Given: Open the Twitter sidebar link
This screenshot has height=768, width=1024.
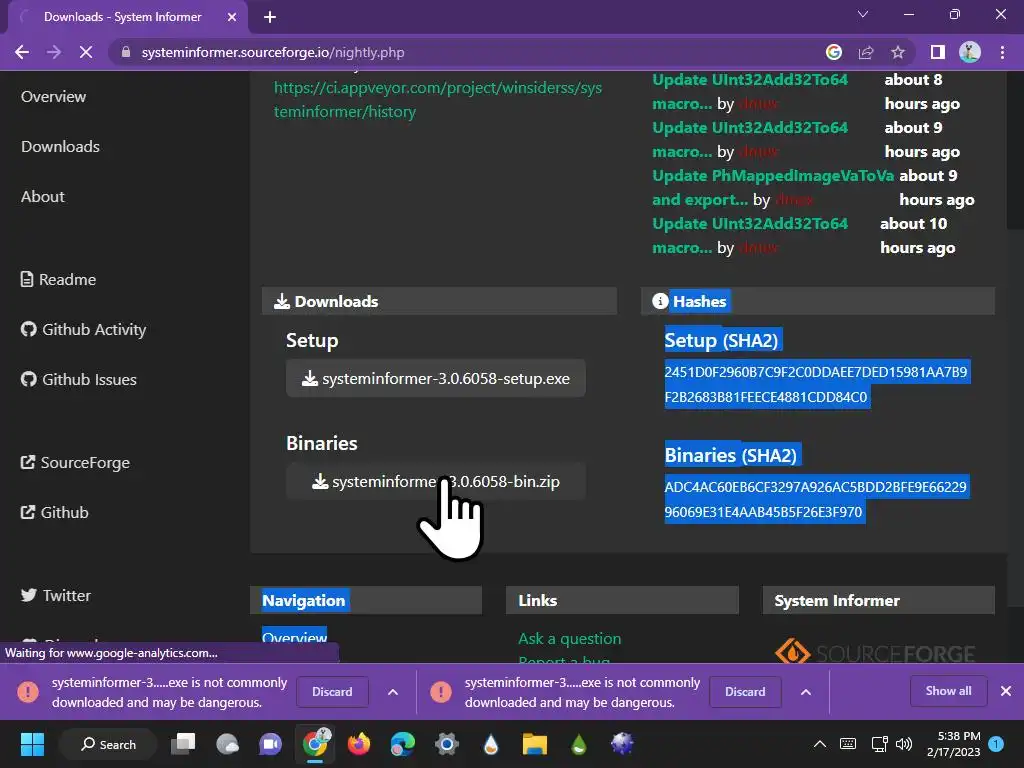Looking at the screenshot, I should pyautogui.click(x=56, y=596).
